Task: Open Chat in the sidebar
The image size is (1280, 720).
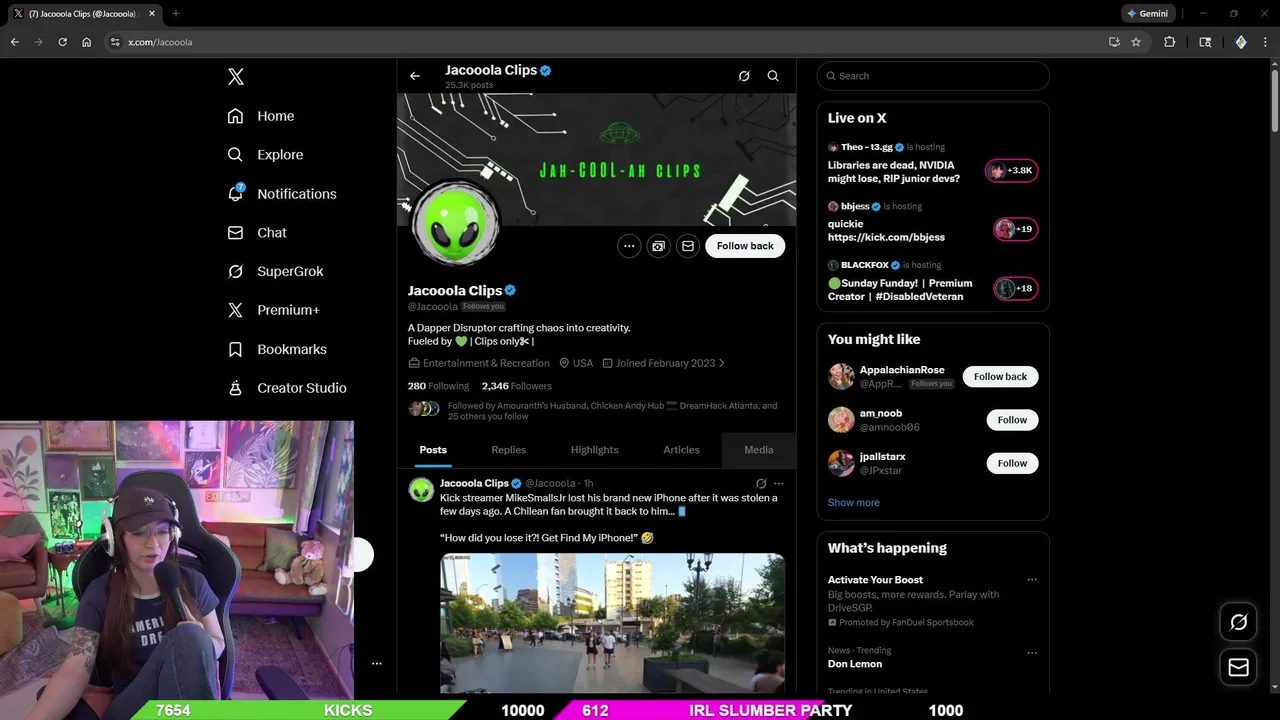Action: coord(257,233)
